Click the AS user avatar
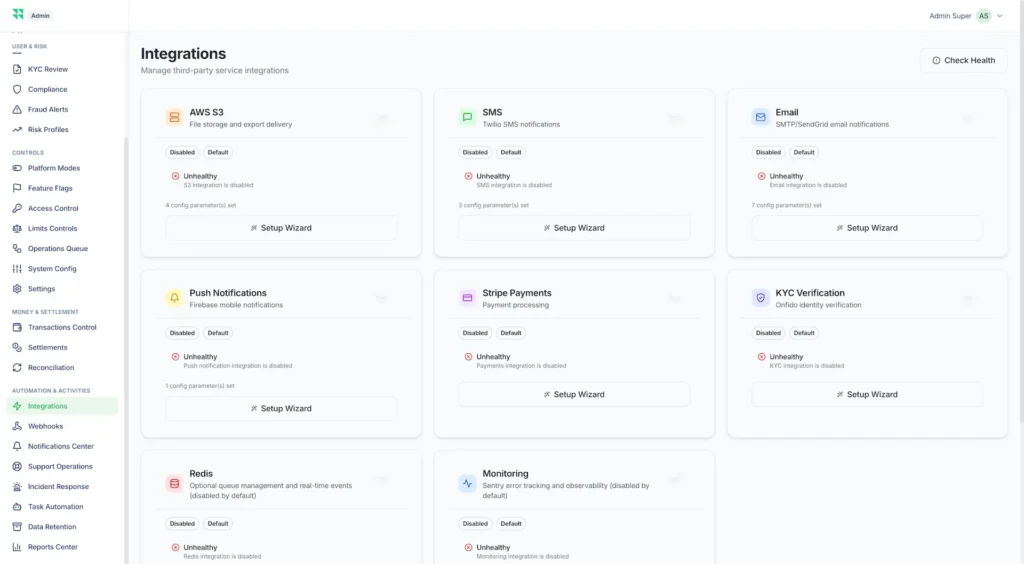This screenshot has height=564, width=1024. (984, 16)
